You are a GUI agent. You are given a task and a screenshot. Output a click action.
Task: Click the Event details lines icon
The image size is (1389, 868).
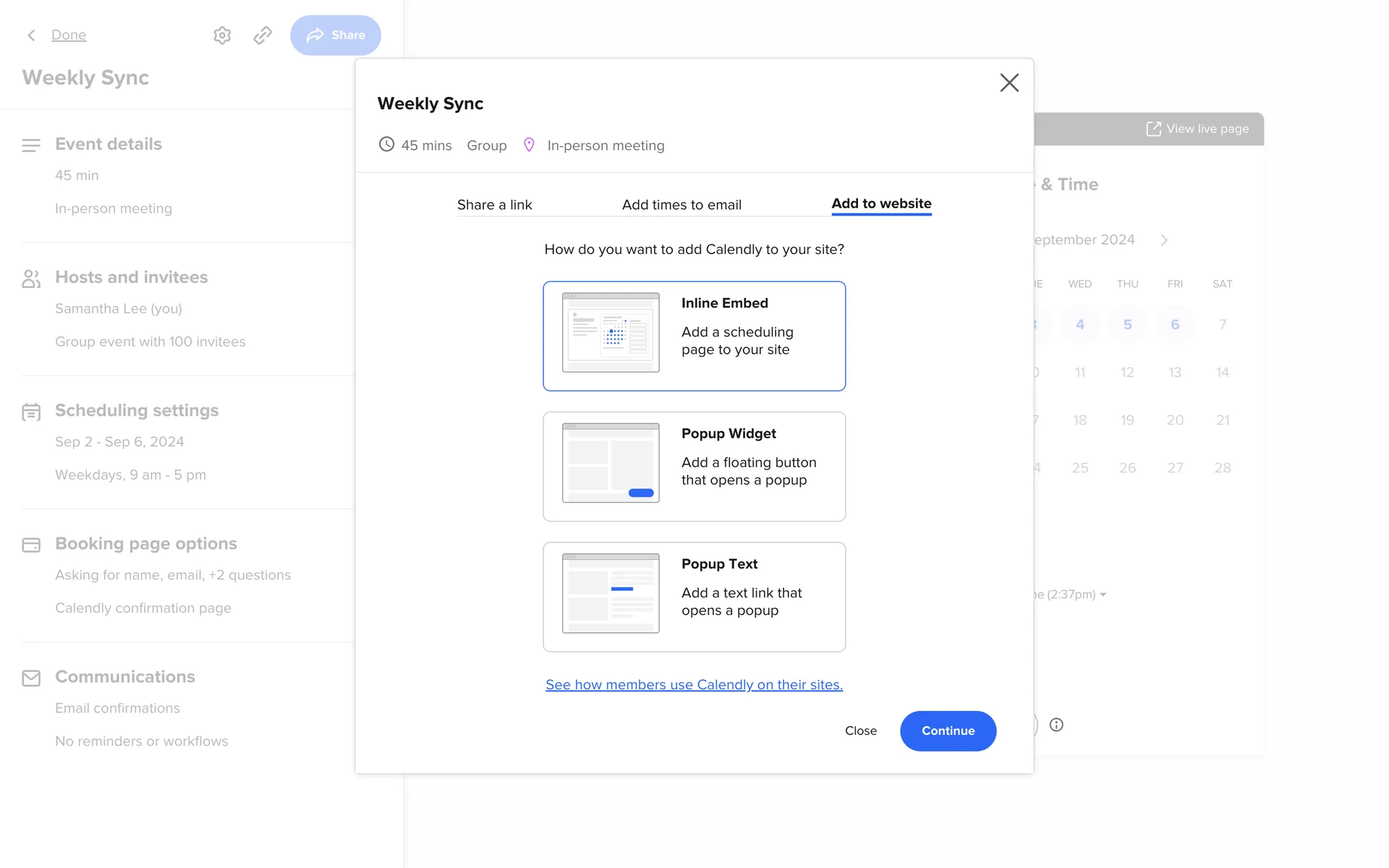[31, 145]
